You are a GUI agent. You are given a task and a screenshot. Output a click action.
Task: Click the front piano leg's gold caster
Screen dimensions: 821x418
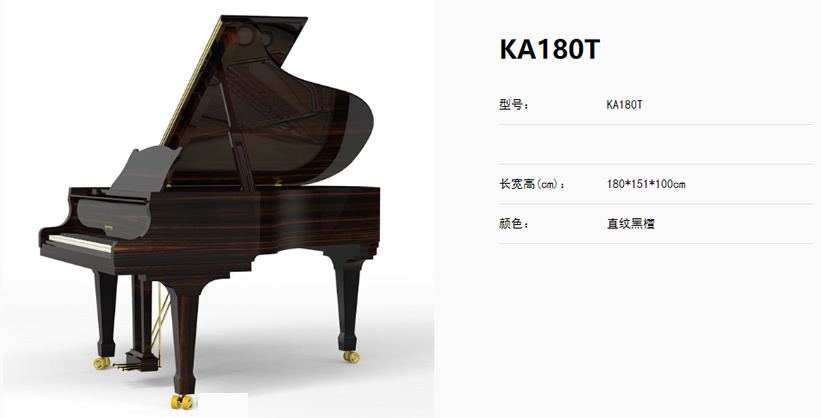pyautogui.click(x=182, y=402)
